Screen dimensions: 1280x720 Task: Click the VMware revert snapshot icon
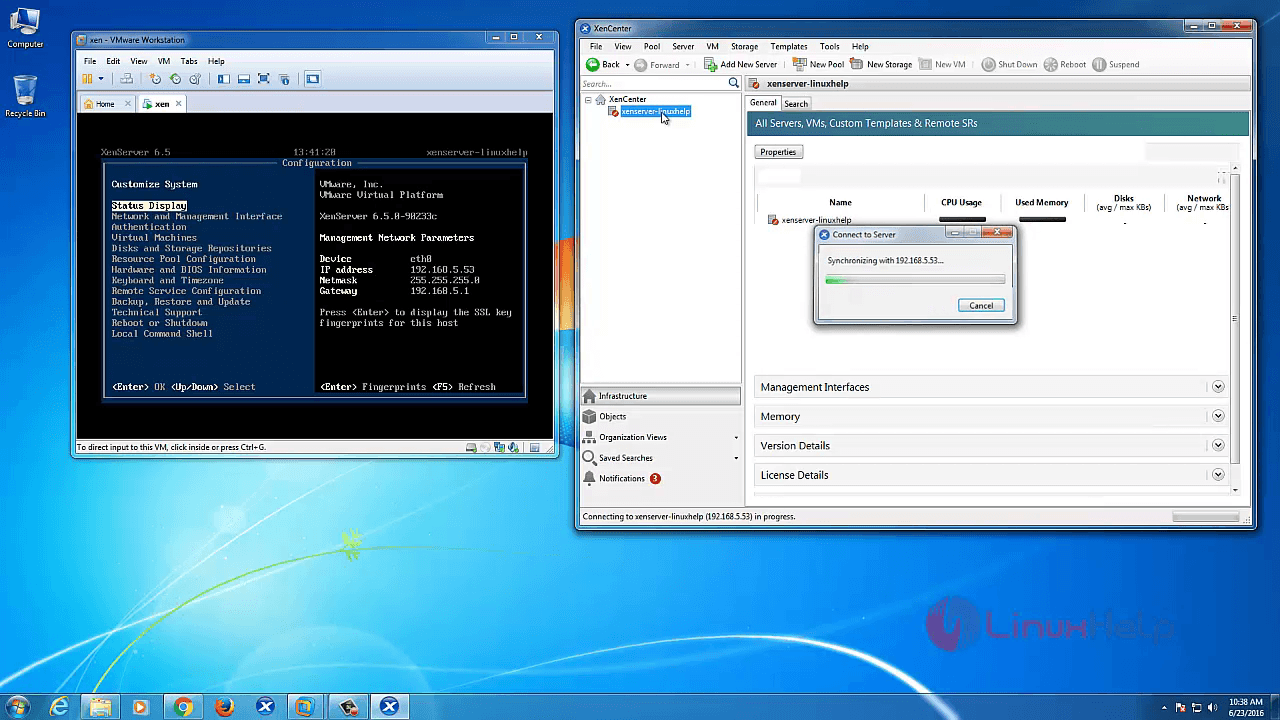click(175, 79)
